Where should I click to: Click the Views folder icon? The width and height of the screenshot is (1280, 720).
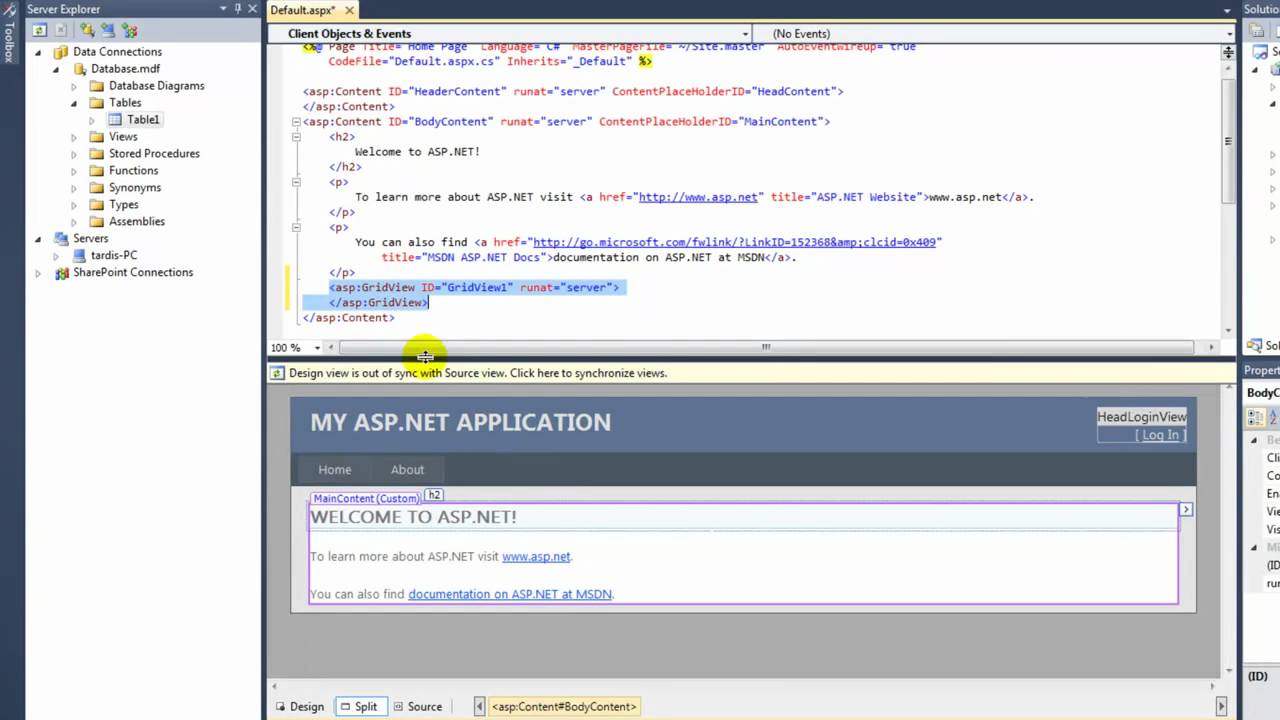coord(97,136)
